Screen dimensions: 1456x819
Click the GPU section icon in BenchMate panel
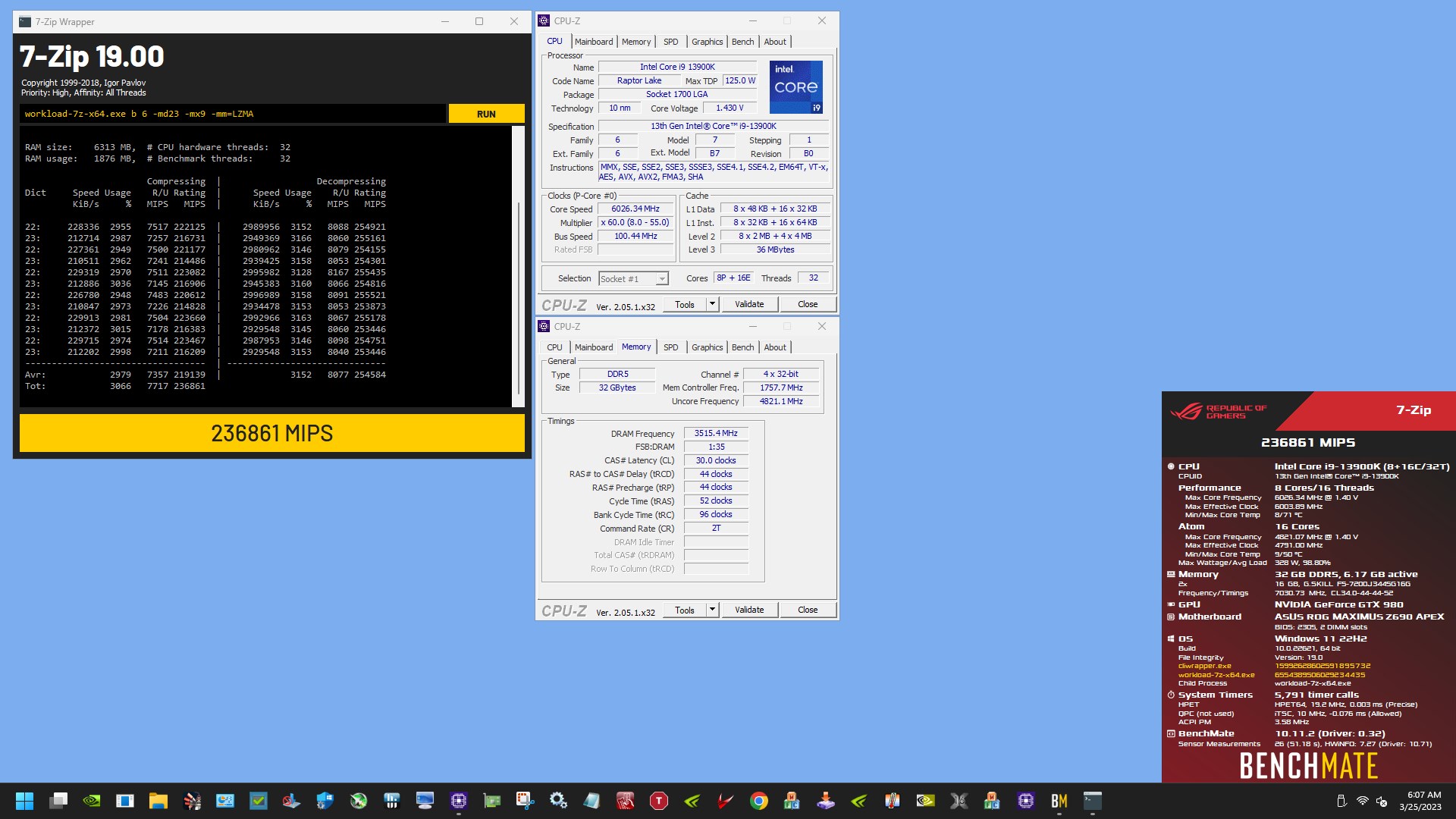[1171, 604]
